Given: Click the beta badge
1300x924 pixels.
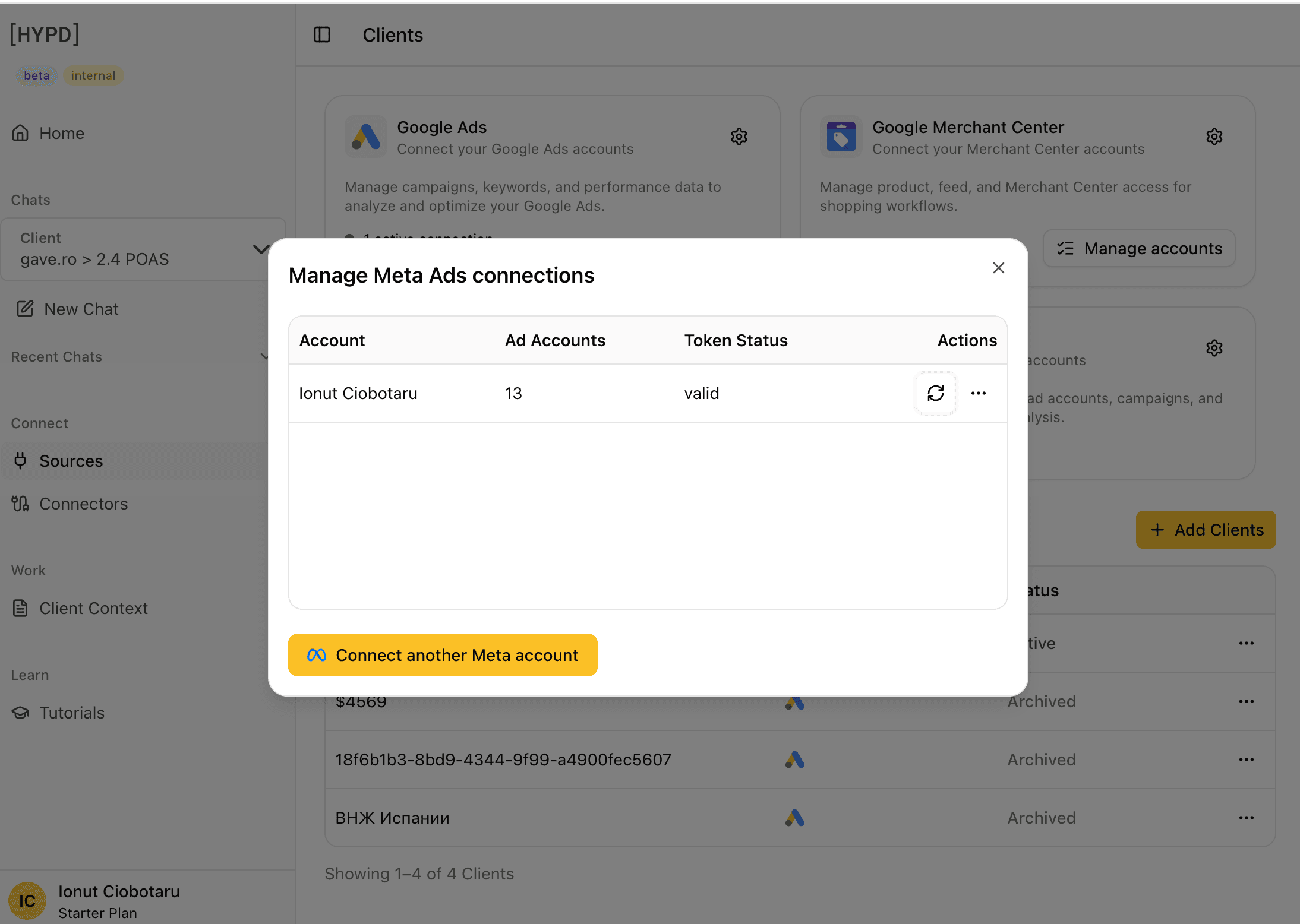Looking at the screenshot, I should (36, 75).
